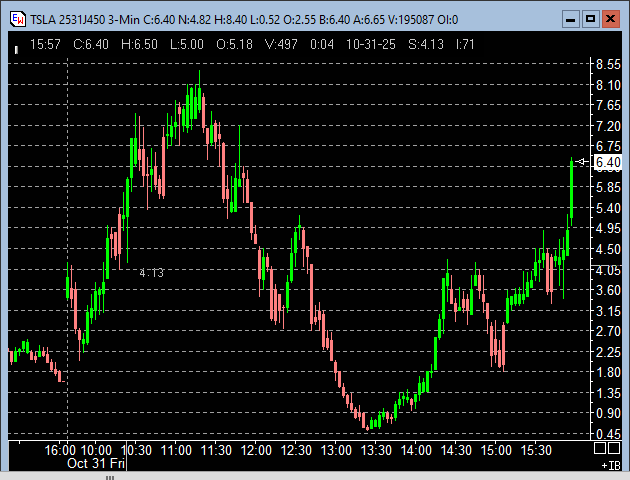The image size is (630, 480).
Task: Click the 8.55 price axis label
Action: tap(607, 64)
